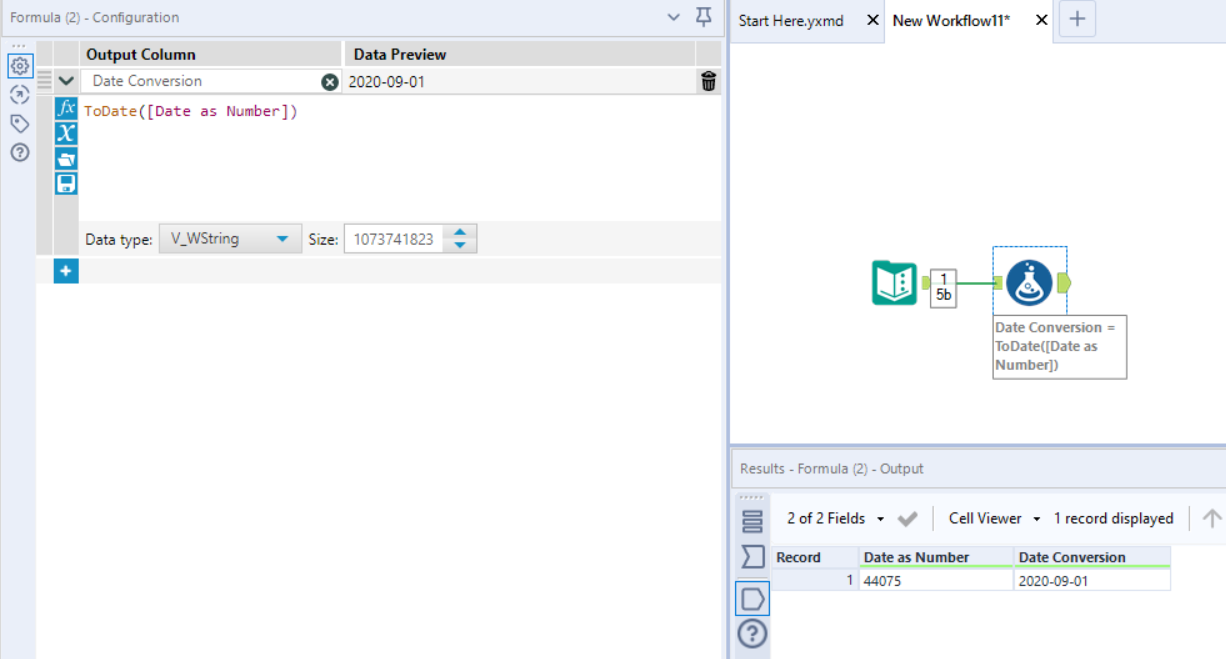This screenshot has height=659, width=1226.
Task: Open a new workflow with the plus tab
Action: pos(1077,19)
